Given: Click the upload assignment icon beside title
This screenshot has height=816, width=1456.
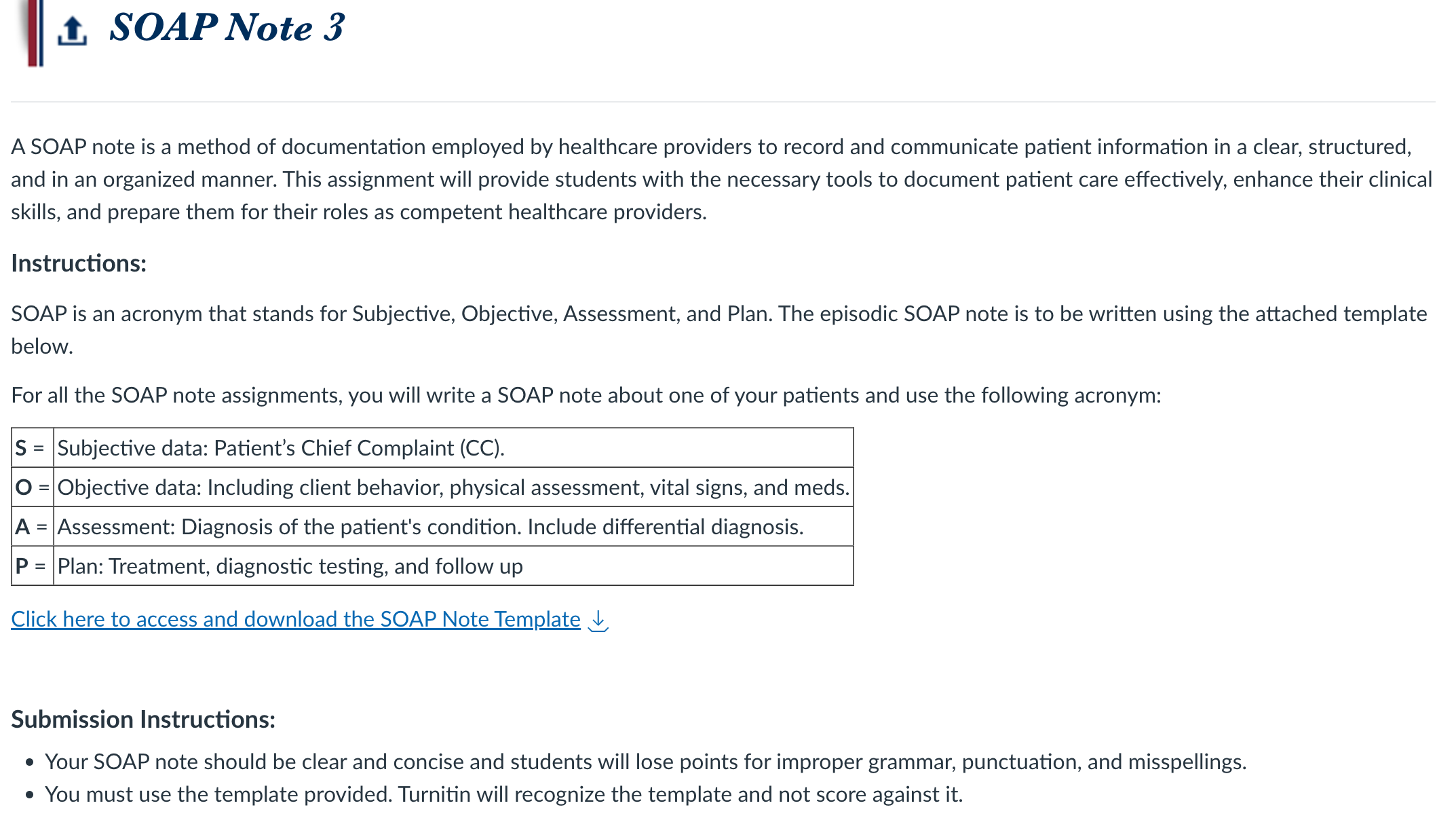Looking at the screenshot, I should 72,31.
